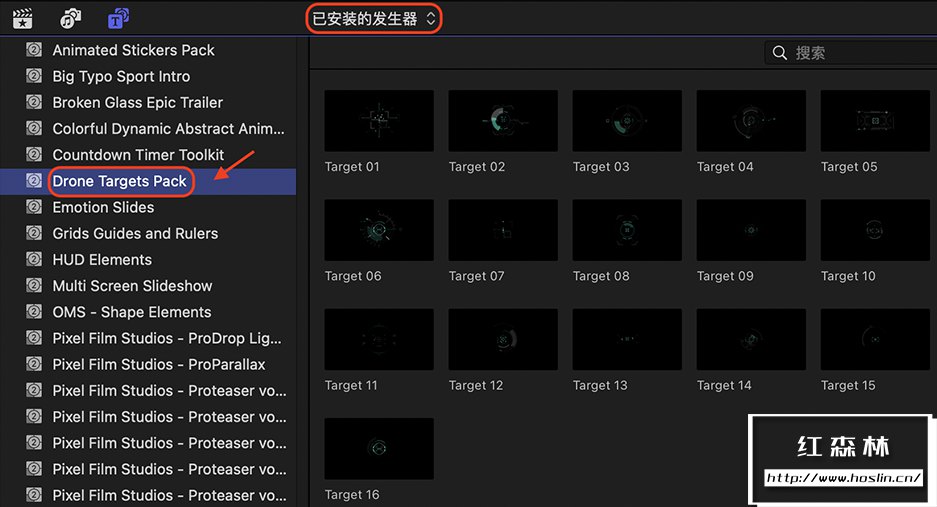The height and width of the screenshot is (507, 937).
Task: Select the Target 09 generator thumbnail
Action: 751,230
